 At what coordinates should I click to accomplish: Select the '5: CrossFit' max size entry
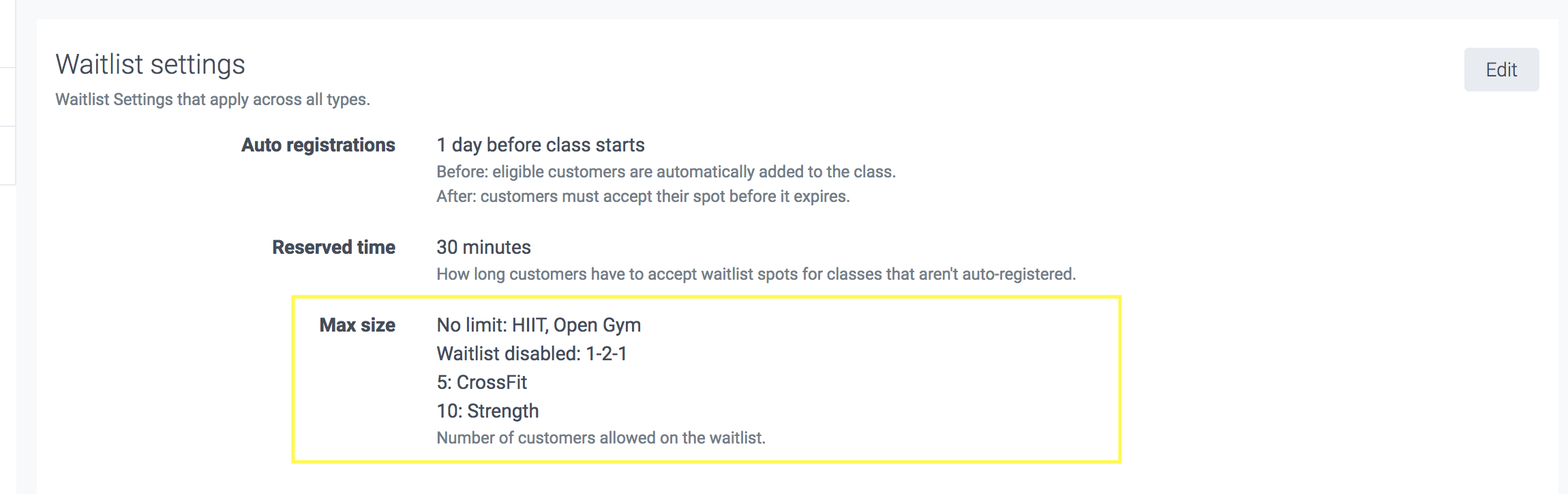(x=481, y=383)
